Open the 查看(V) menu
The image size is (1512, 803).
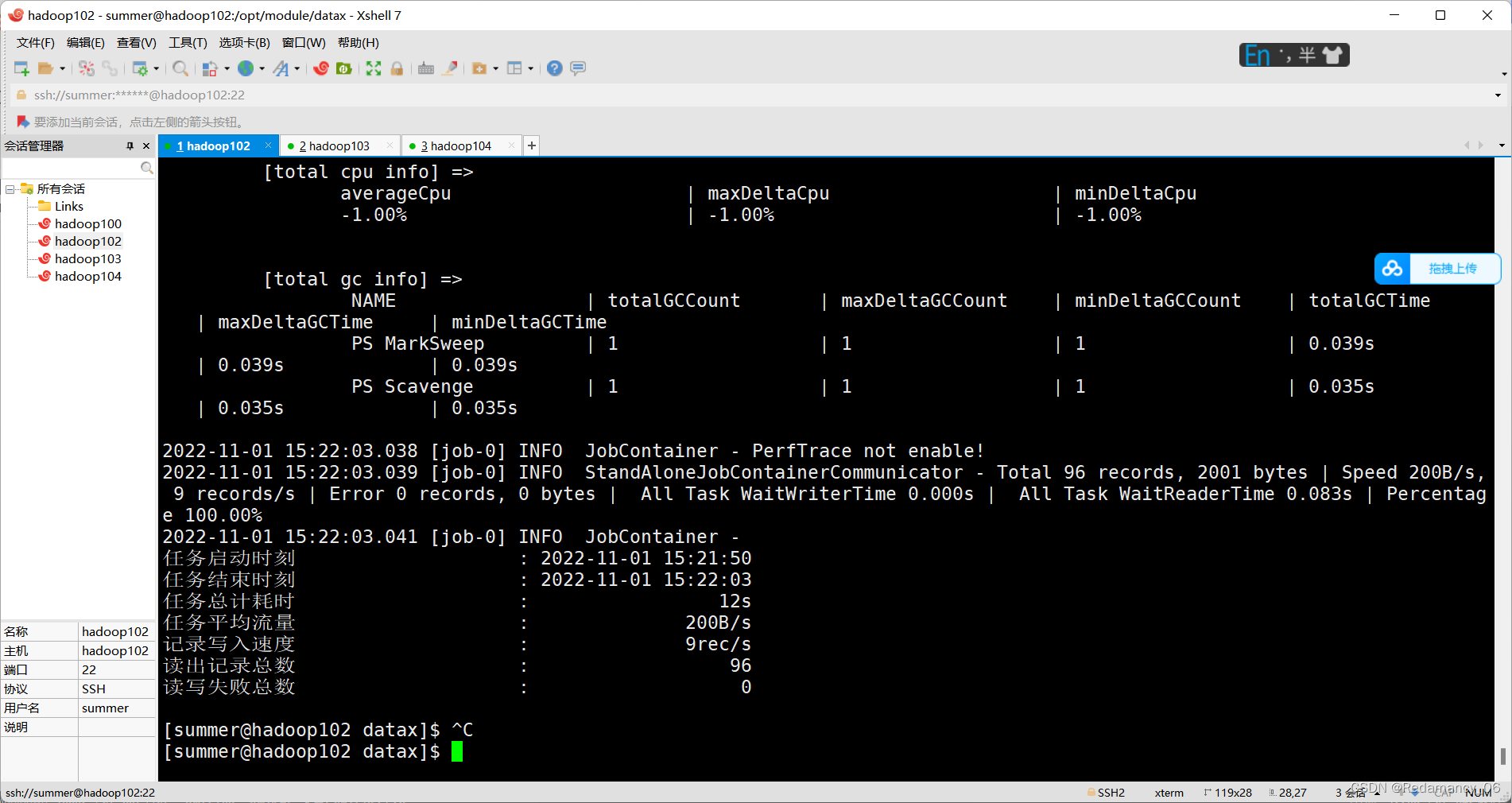(137, 43)
